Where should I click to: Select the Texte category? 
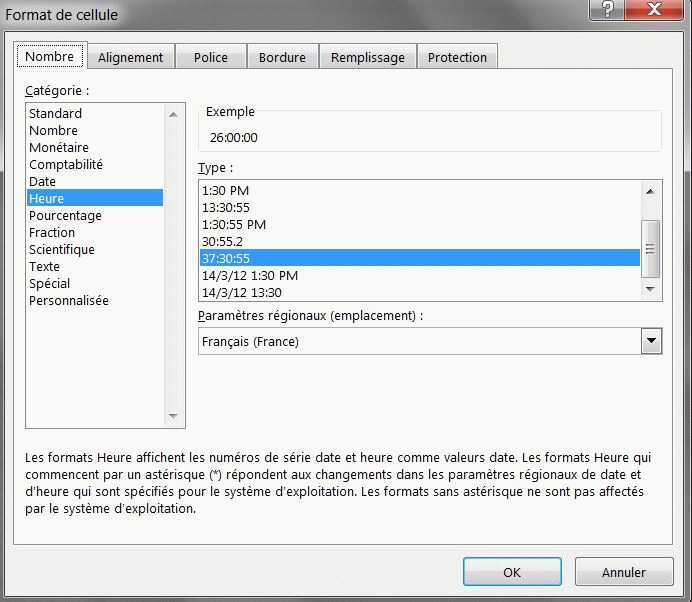click(94, 267)
